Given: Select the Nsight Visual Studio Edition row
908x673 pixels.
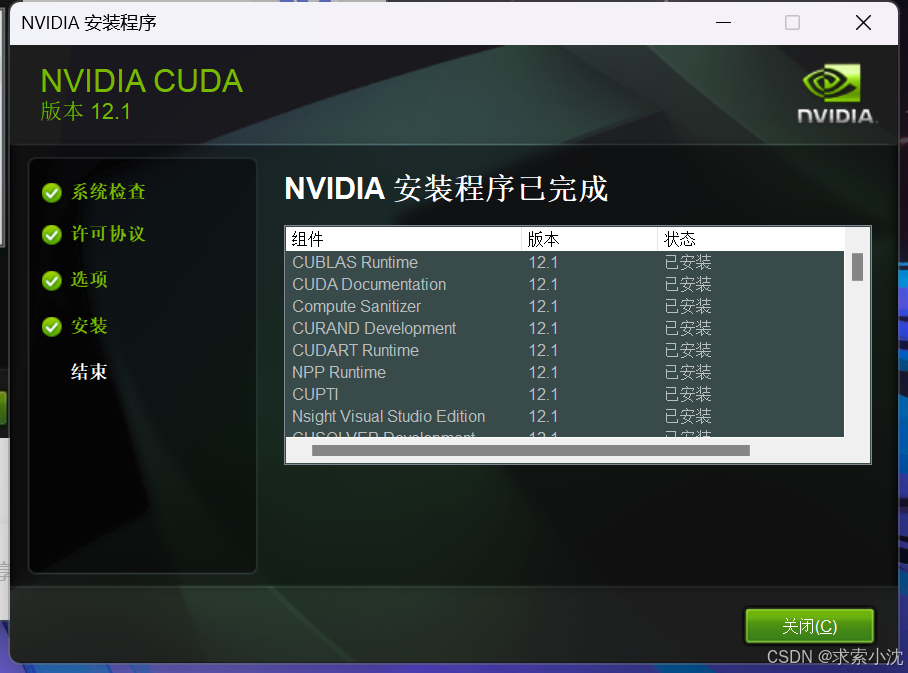Looking at the screenshot, I should pyautogui.click(x=565, y=416).
